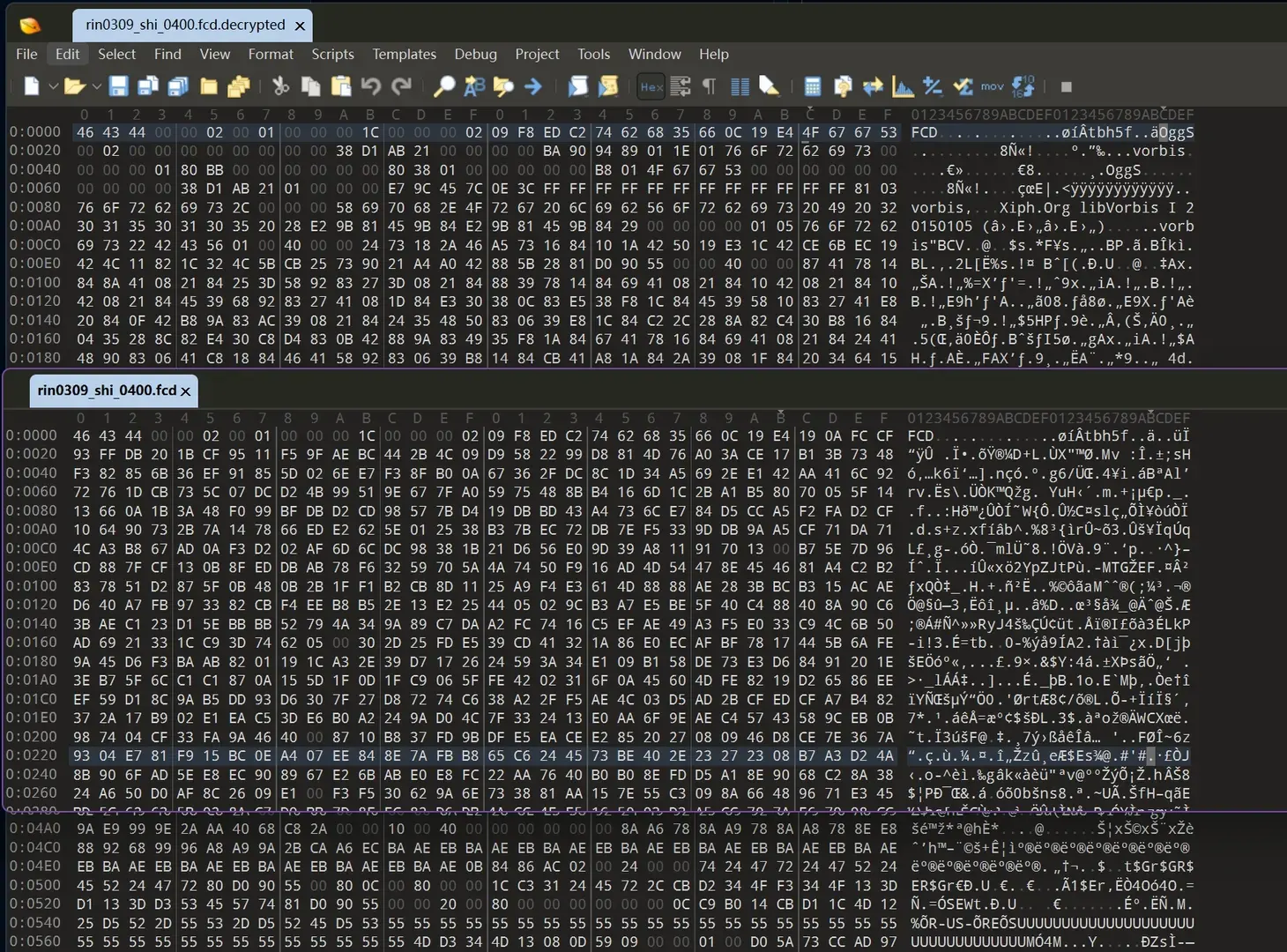The width and height of the screenshot is (1287, 952).
Task: Open the File menu
Action: [26, 54]
